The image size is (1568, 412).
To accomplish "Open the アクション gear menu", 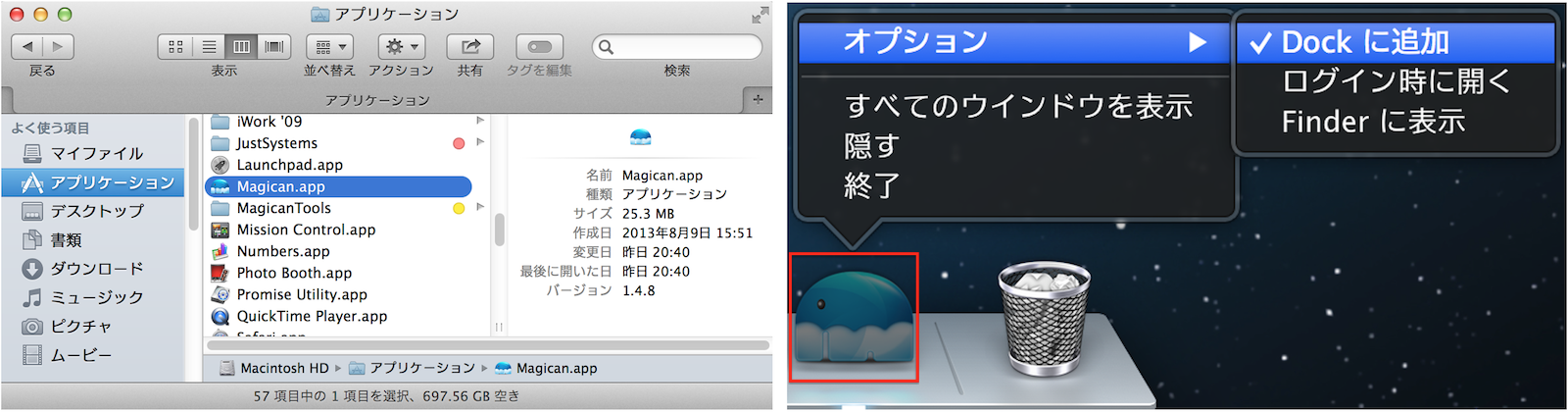I will pyautogui.click(x=401, y=46).
